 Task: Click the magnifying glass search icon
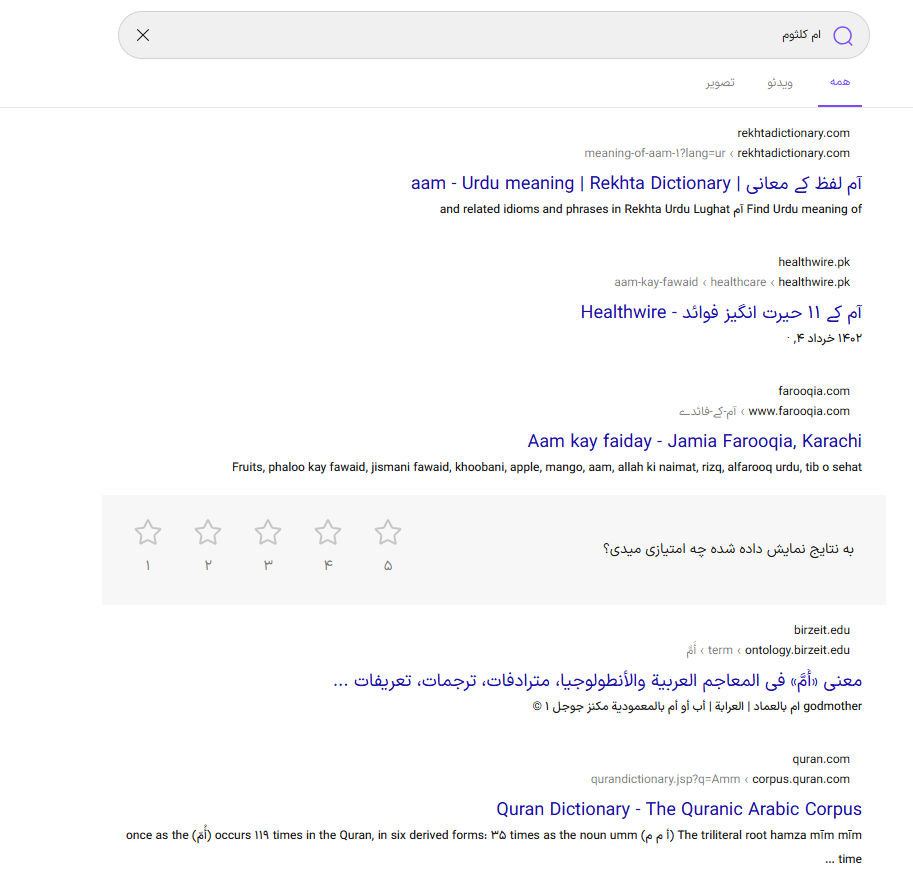click(842, 35)
